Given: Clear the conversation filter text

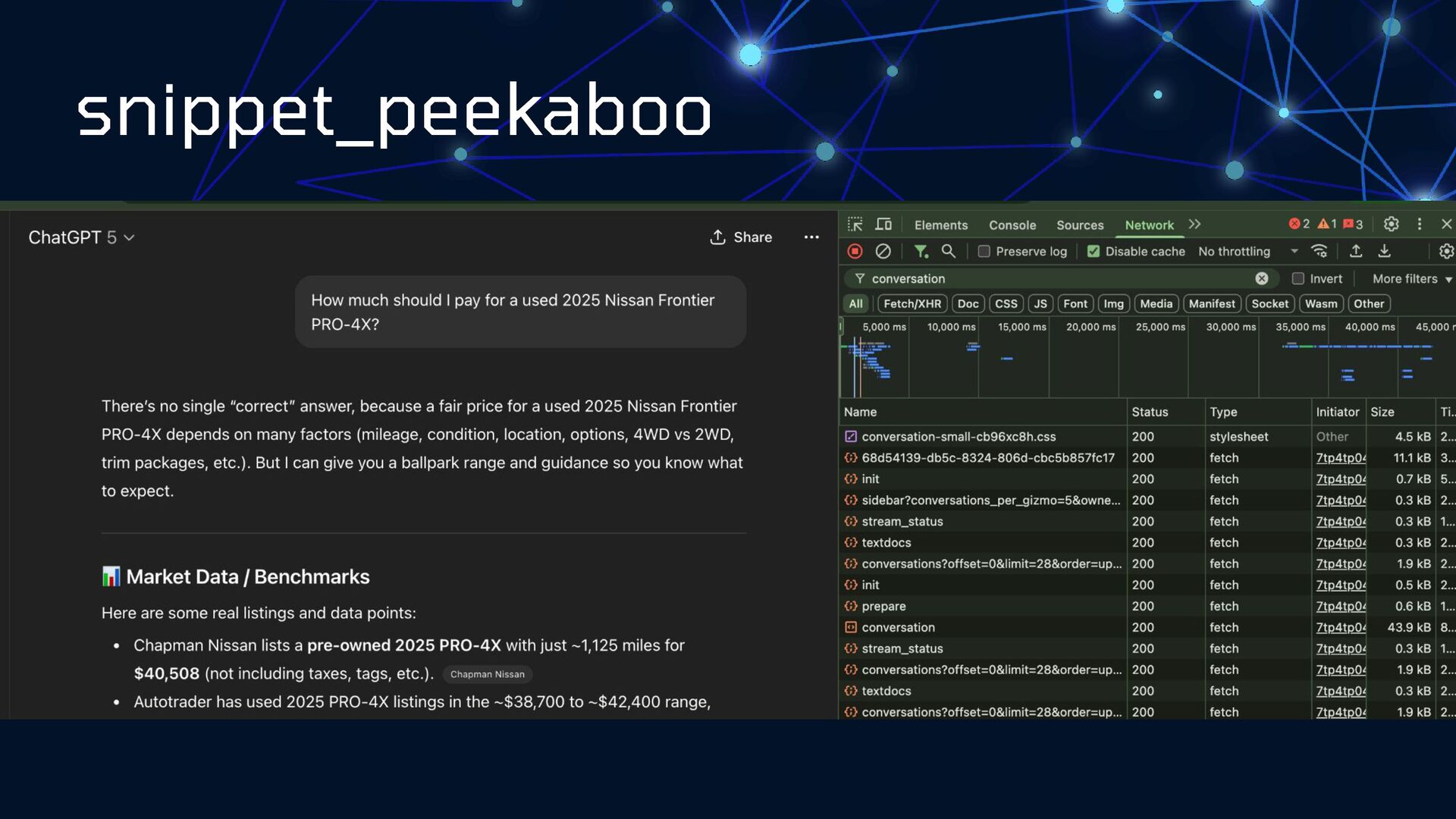Looking at the screenshot, I should [1262, 278].
